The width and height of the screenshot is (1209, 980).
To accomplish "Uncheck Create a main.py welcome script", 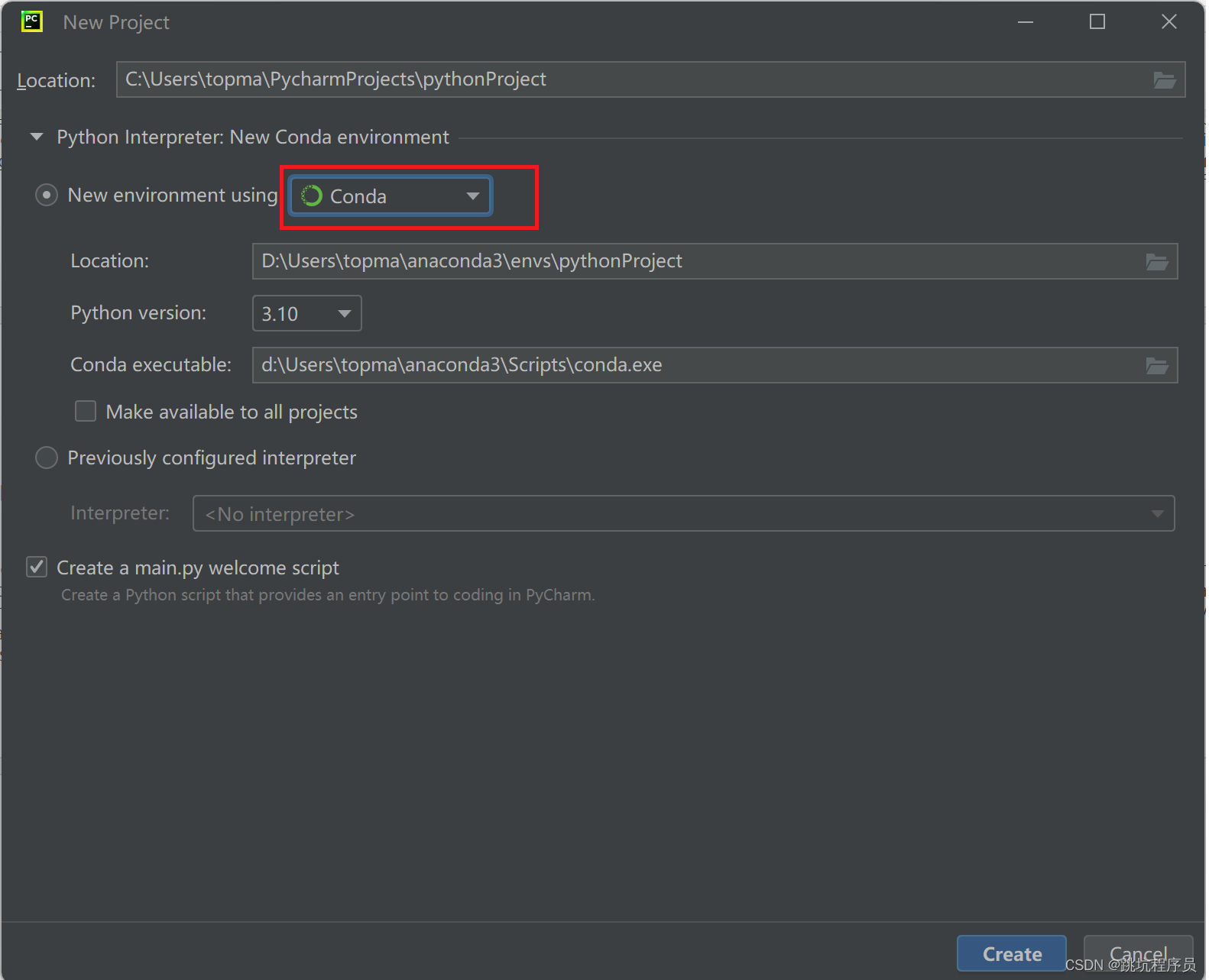I will pos(37,568).
